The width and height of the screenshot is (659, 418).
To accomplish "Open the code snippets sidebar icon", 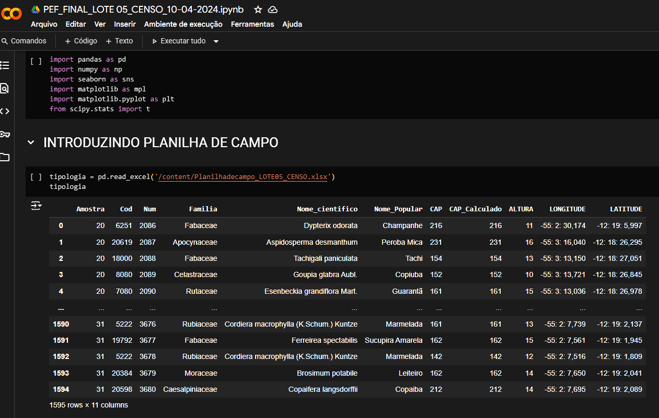I will point(5,111).
